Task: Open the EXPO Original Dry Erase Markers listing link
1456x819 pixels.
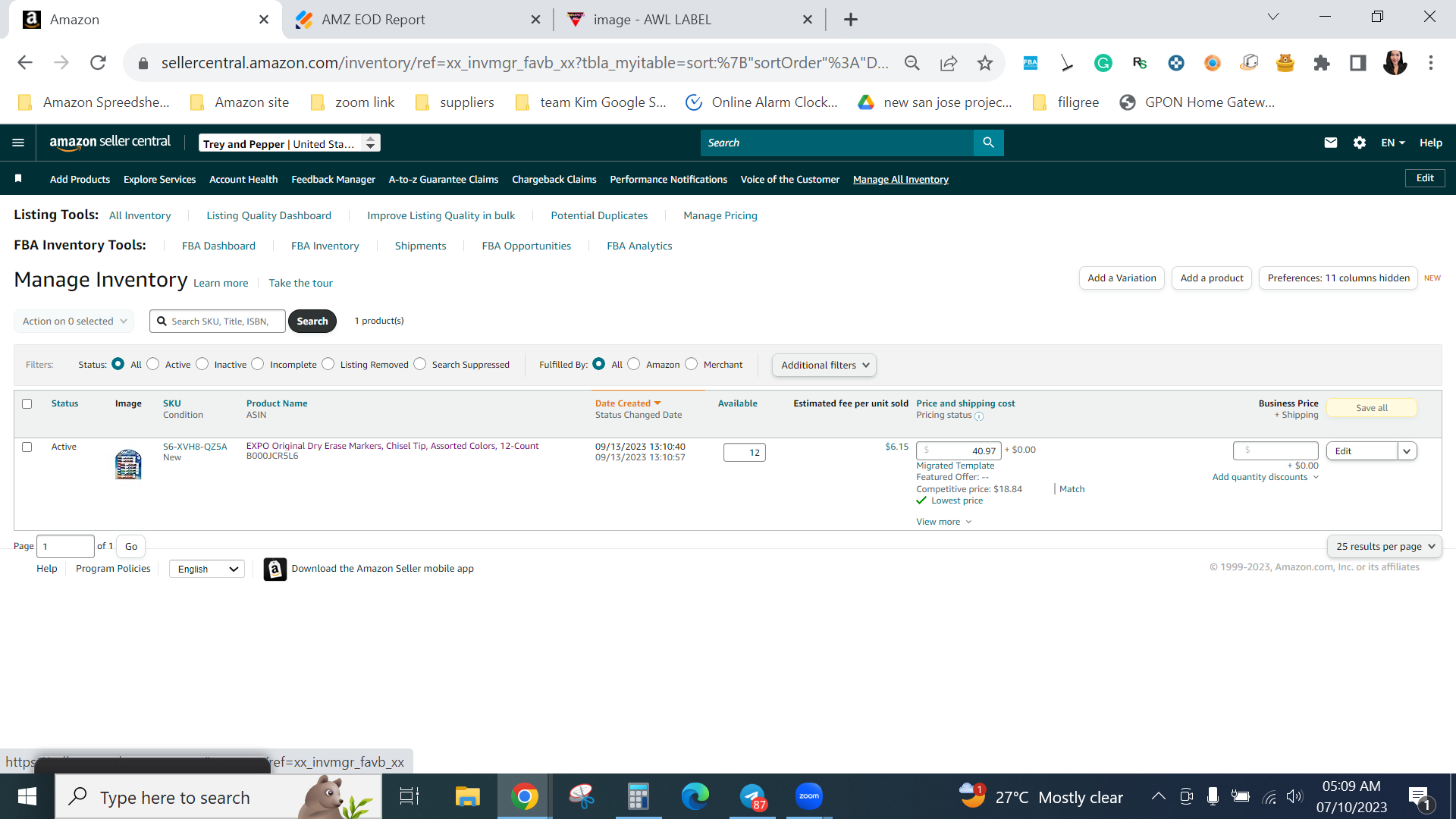Action: tap(393, 446)
